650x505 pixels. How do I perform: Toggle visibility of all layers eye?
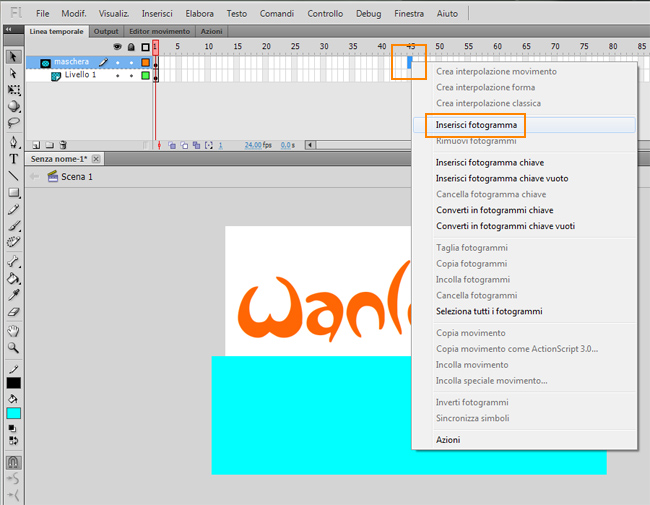[117, 47]
